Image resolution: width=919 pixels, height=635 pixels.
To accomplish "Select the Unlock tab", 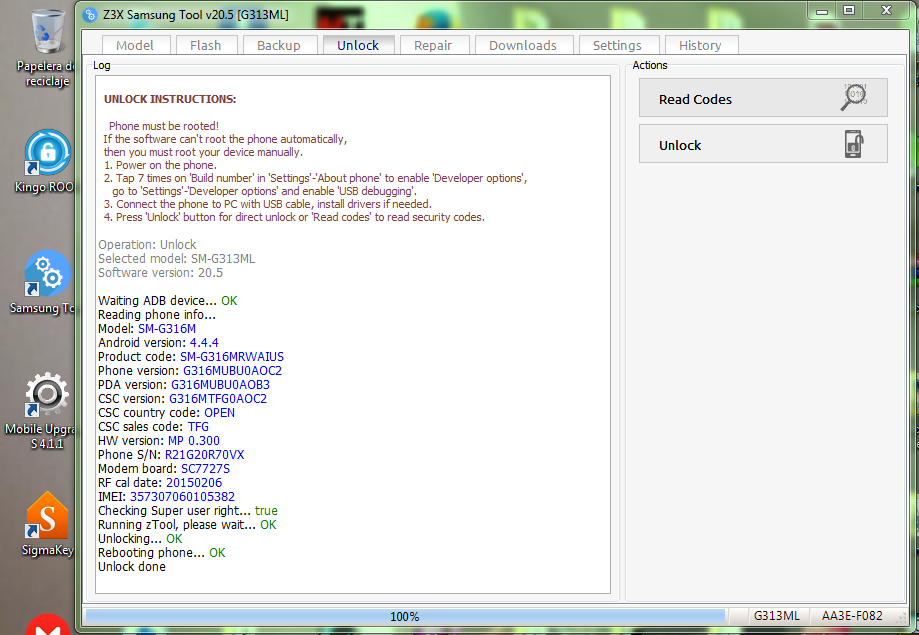I will [x=357, y=45].
